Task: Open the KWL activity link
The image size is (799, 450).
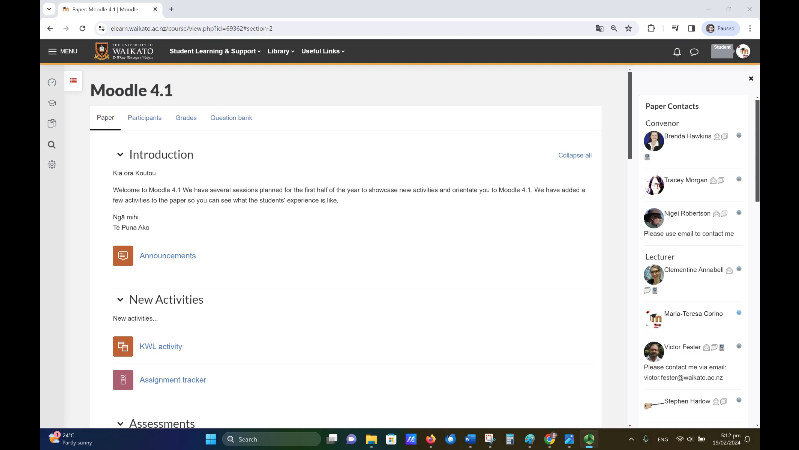Action: (x=161, y=347)
